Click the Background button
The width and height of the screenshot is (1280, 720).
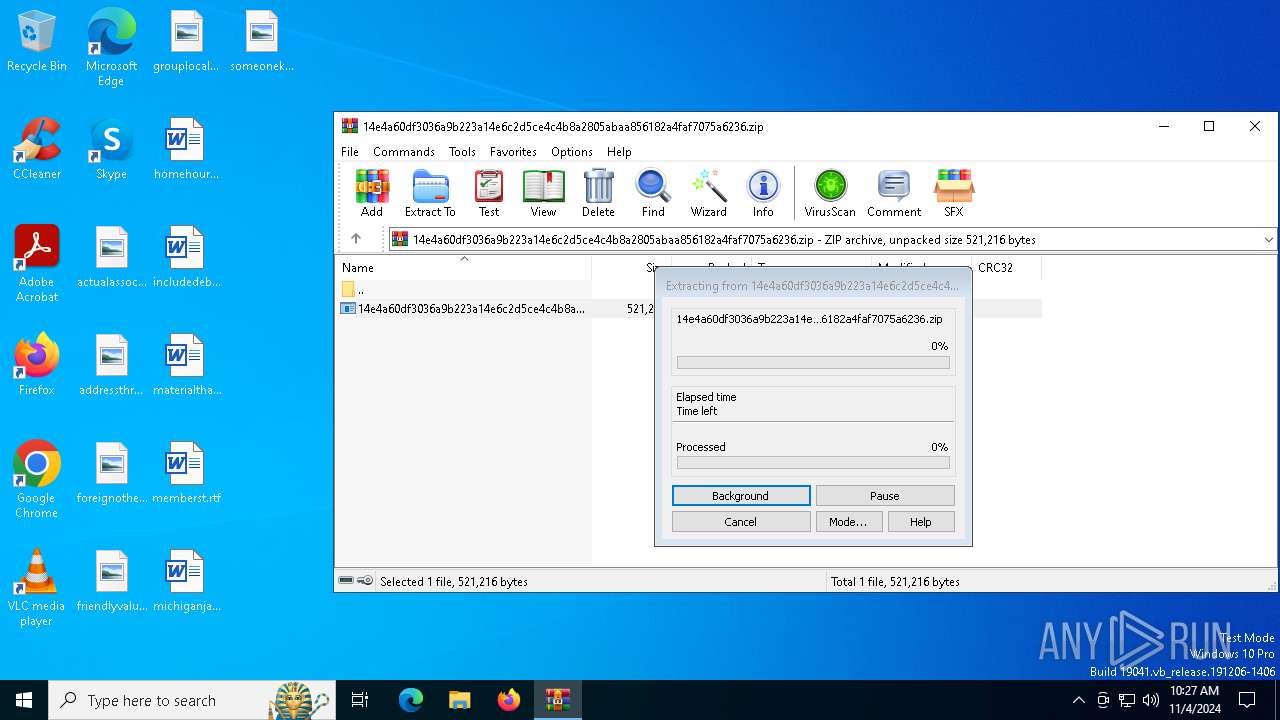pyautogui.click(x=741, y=496)
